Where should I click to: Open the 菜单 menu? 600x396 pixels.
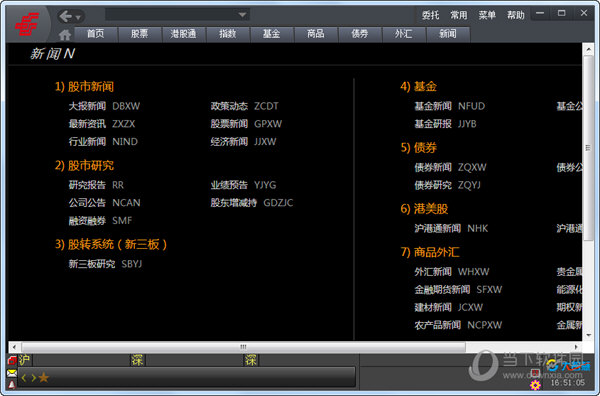coord(487,15)
